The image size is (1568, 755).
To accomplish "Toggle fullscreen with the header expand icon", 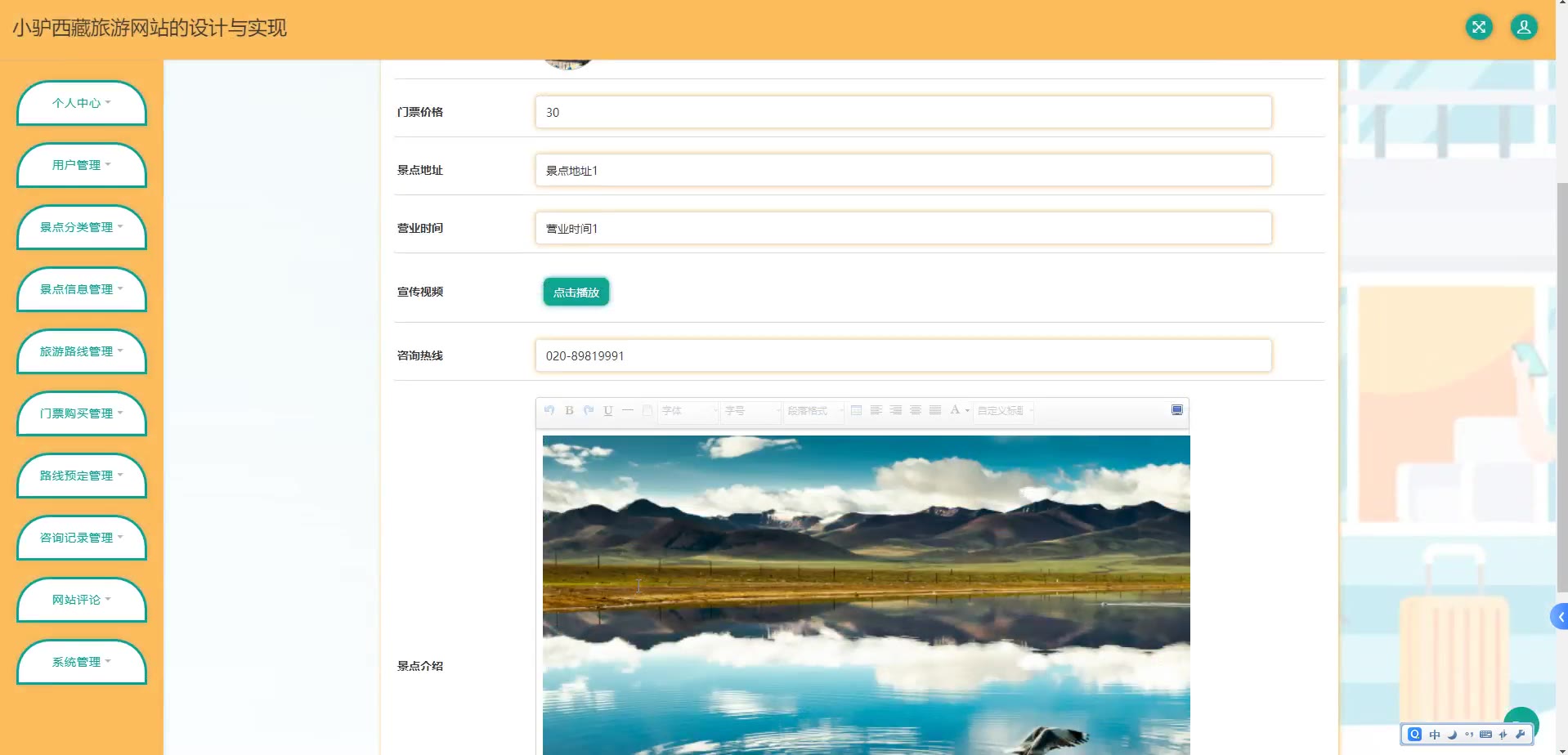I will [1479, 27].
